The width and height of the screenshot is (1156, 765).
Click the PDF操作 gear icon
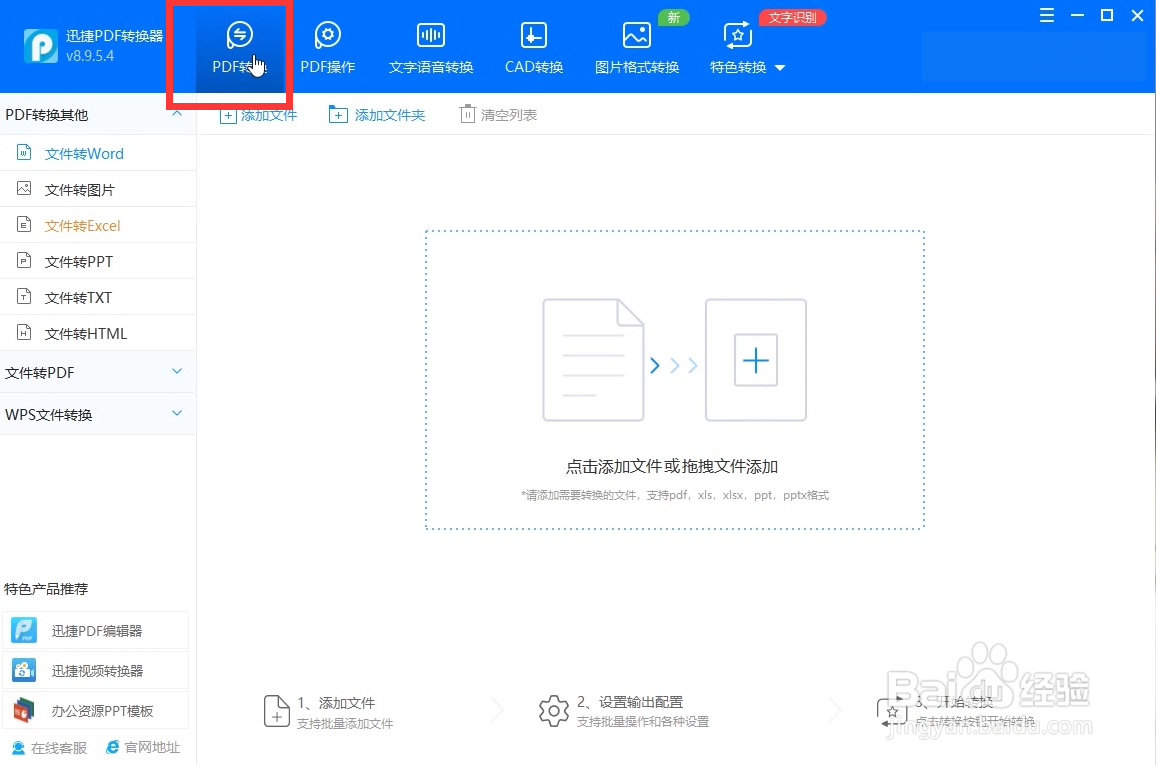328,35
